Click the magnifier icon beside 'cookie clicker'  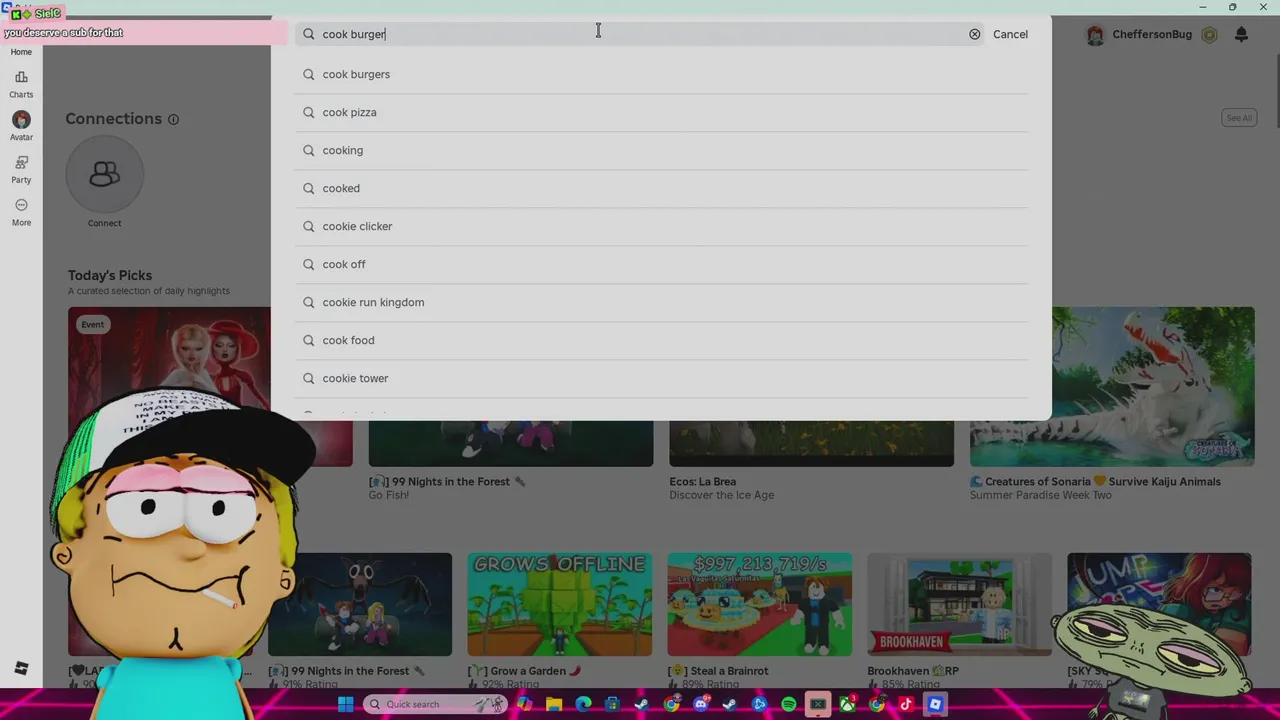coord(308,226)
